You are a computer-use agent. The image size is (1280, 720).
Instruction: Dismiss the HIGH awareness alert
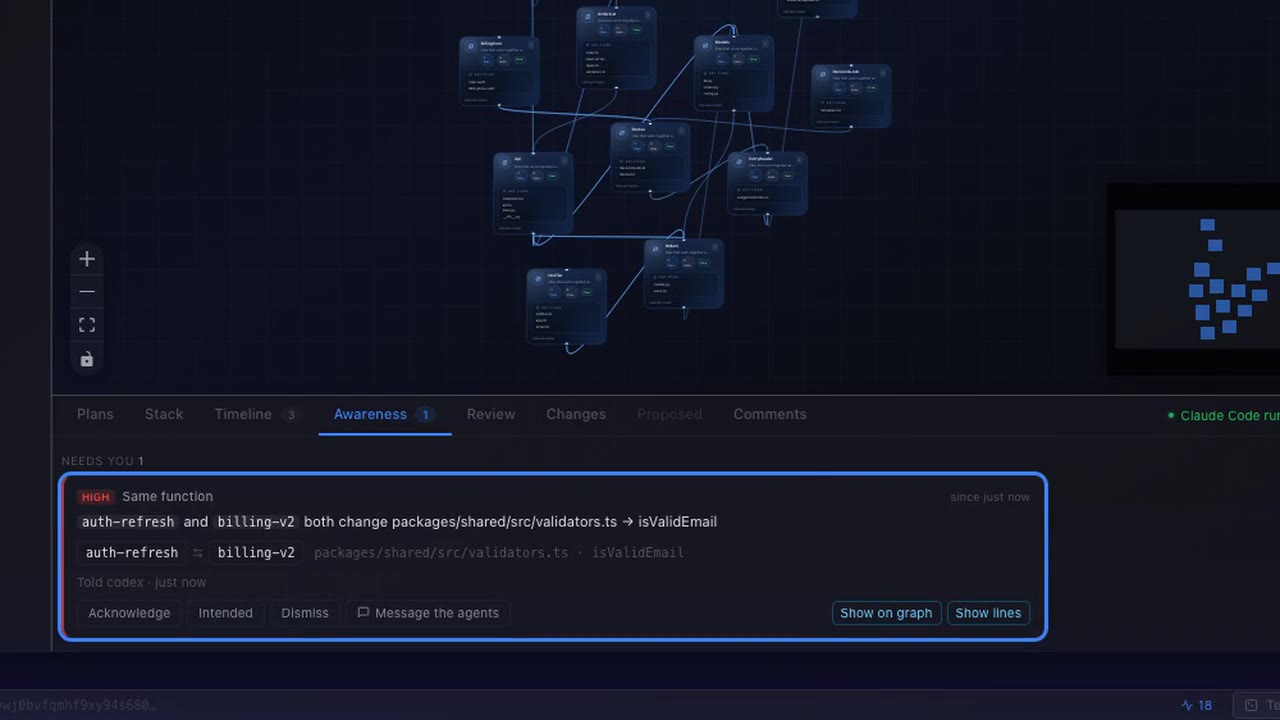coord(305,613)
